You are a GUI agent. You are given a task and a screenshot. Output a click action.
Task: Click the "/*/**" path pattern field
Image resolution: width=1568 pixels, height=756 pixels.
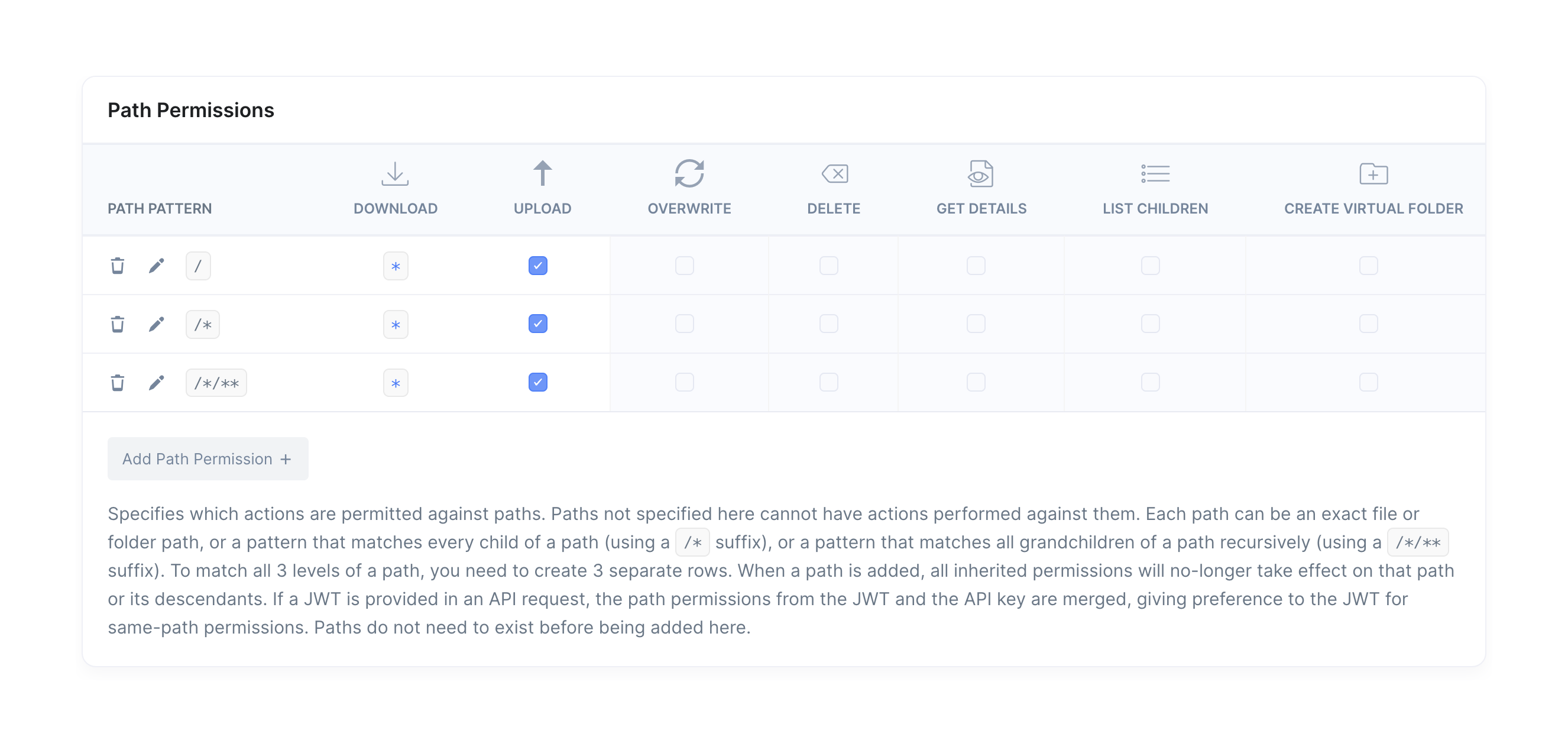click(x=216, y=383)
